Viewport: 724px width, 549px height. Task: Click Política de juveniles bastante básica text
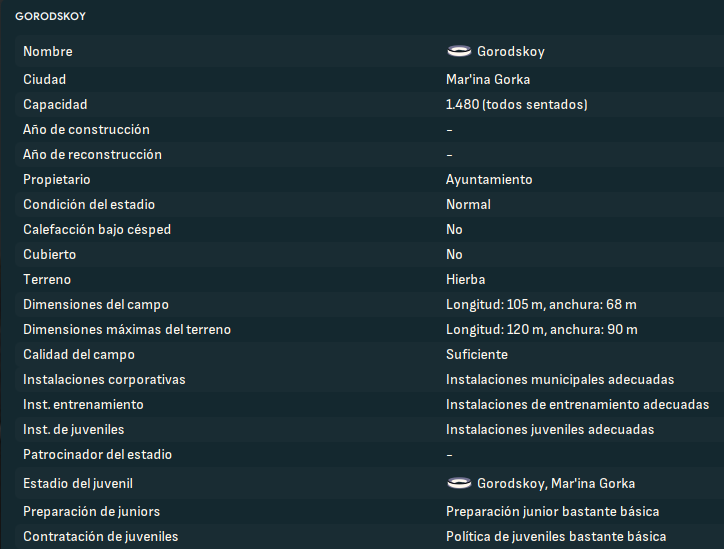556,537
